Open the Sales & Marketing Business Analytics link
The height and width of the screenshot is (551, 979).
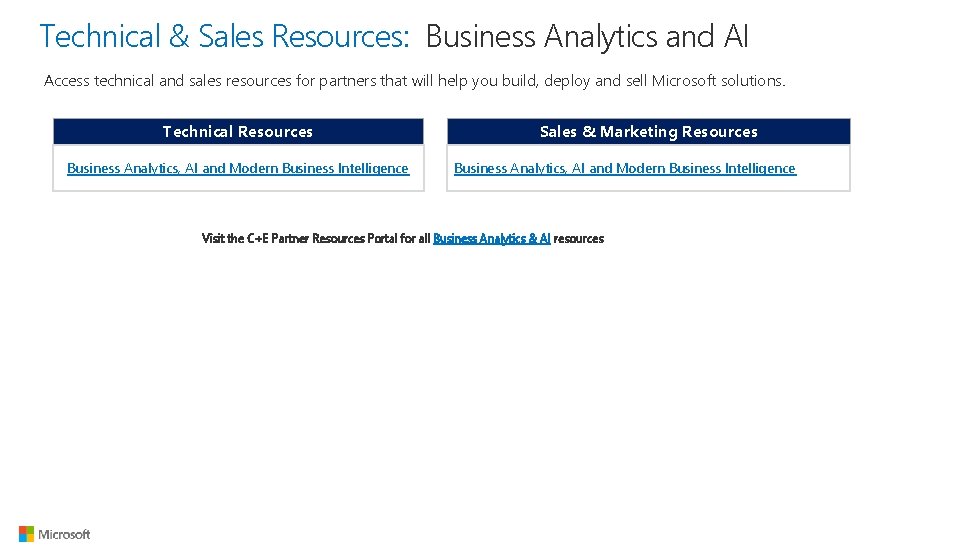(x=624, y=168)
